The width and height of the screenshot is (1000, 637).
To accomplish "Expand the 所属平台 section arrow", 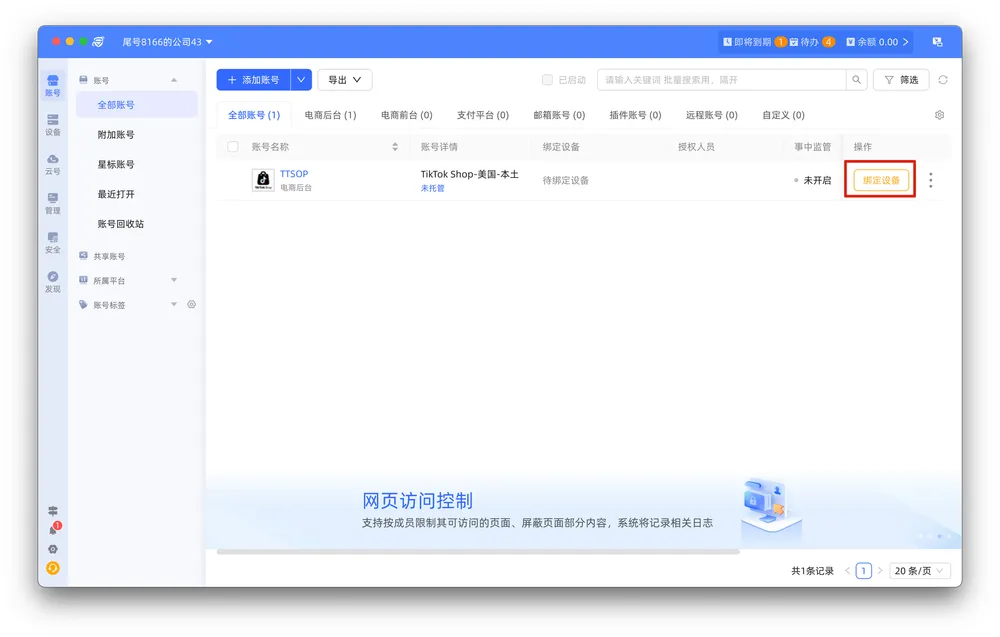I will click(x=174, y=281).
